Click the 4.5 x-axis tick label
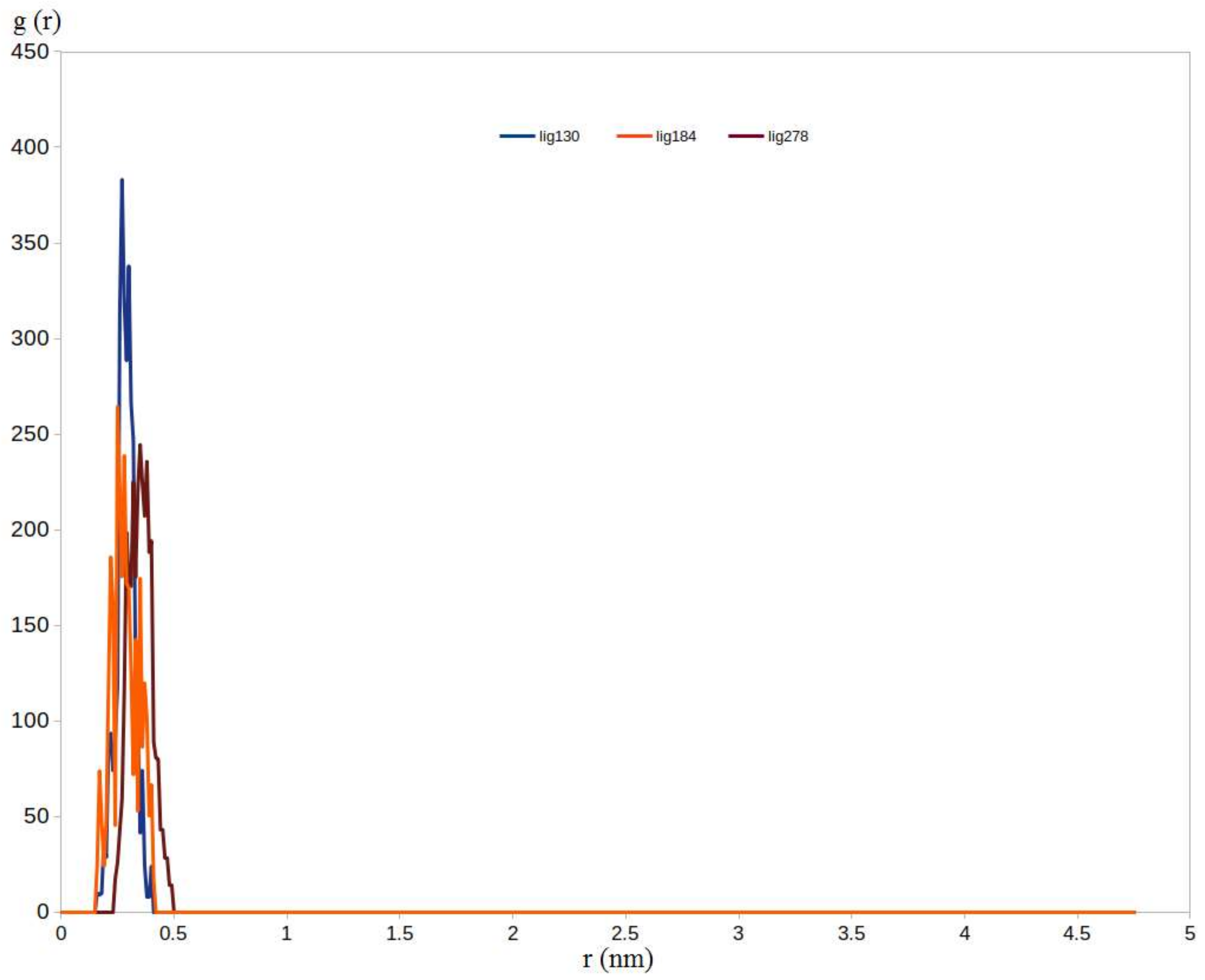The image size is (1205, 980). [x=1076, y=933]
